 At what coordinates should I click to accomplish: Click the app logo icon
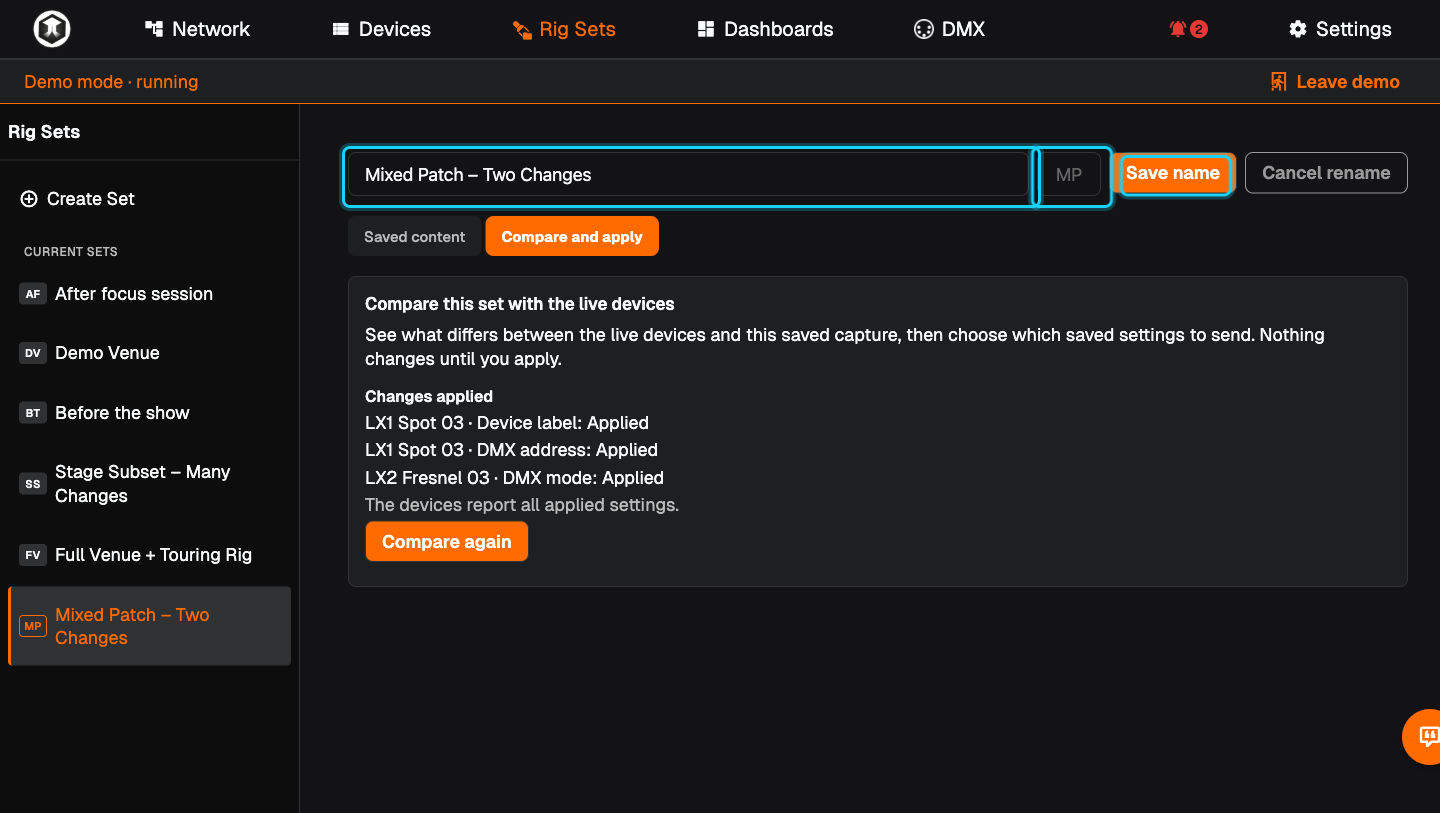pos(51,29)
